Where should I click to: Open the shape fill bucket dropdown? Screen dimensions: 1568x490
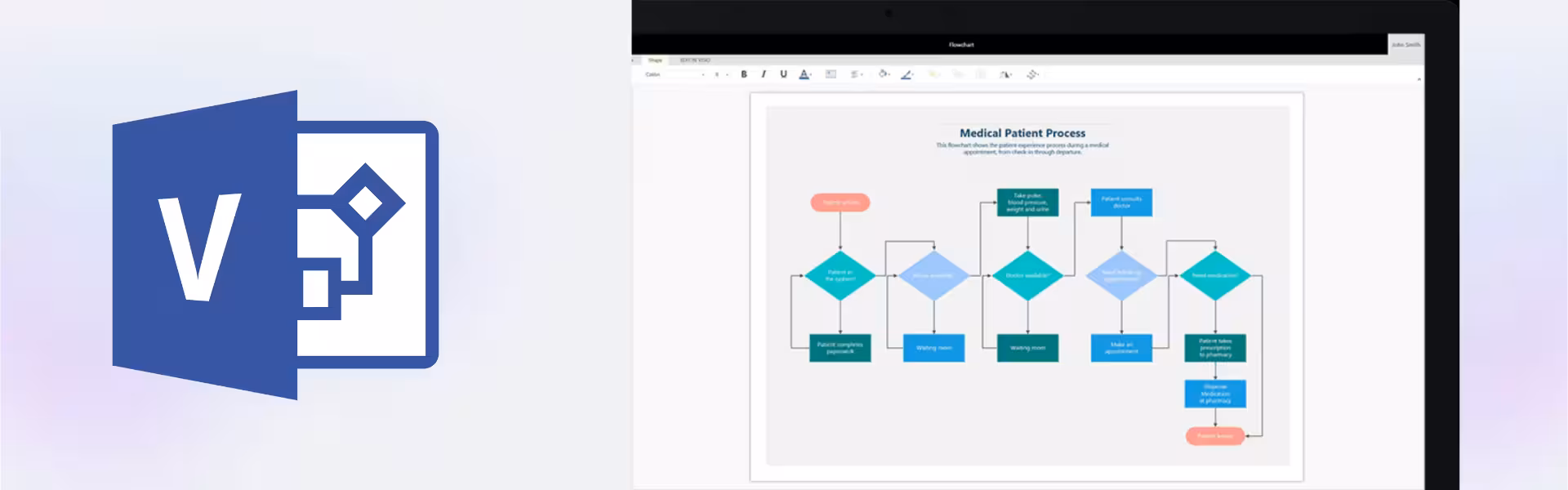(x=884, y=74)
